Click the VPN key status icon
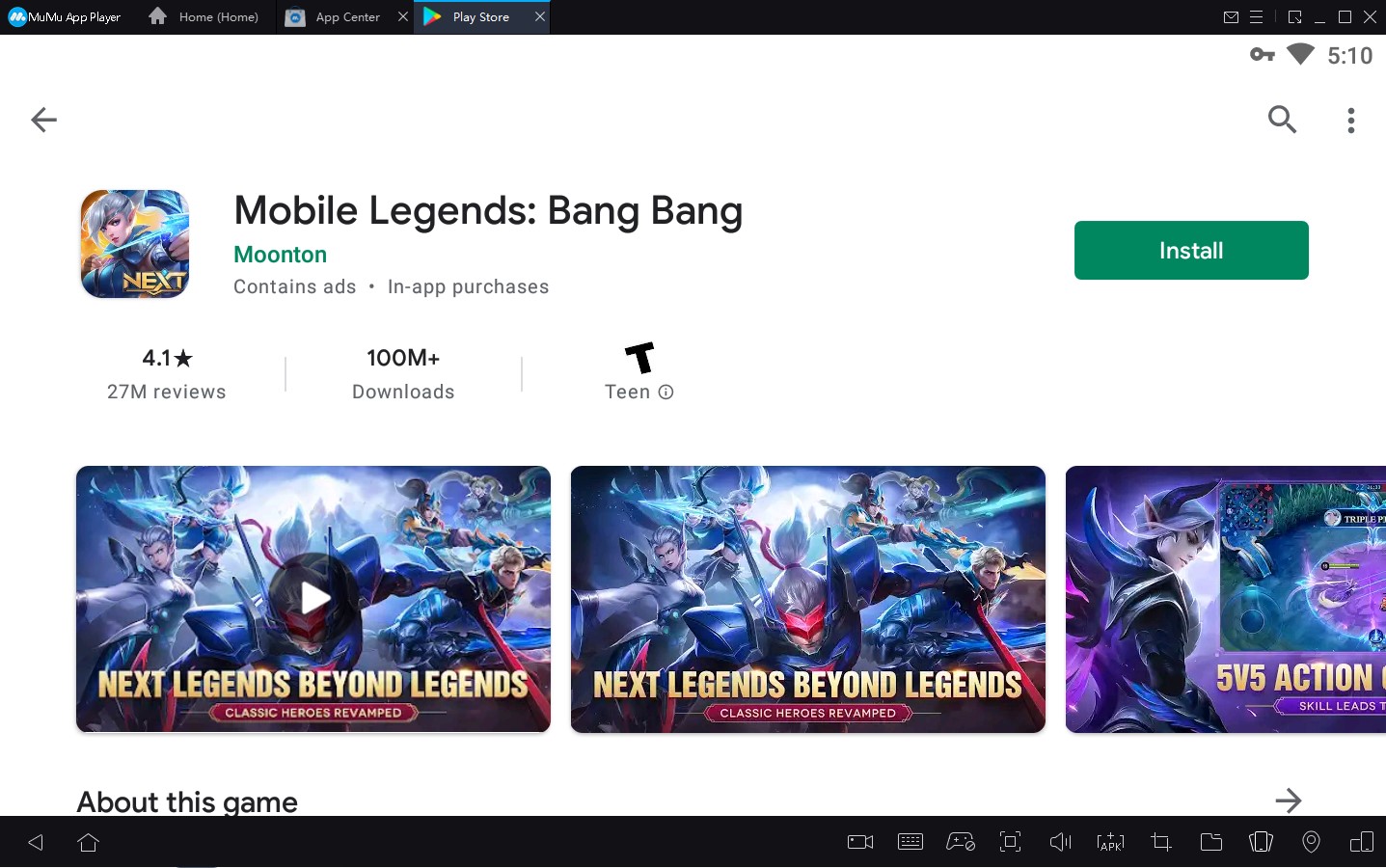This screenshot has width=1386, height=868. tap(1262, 55)
